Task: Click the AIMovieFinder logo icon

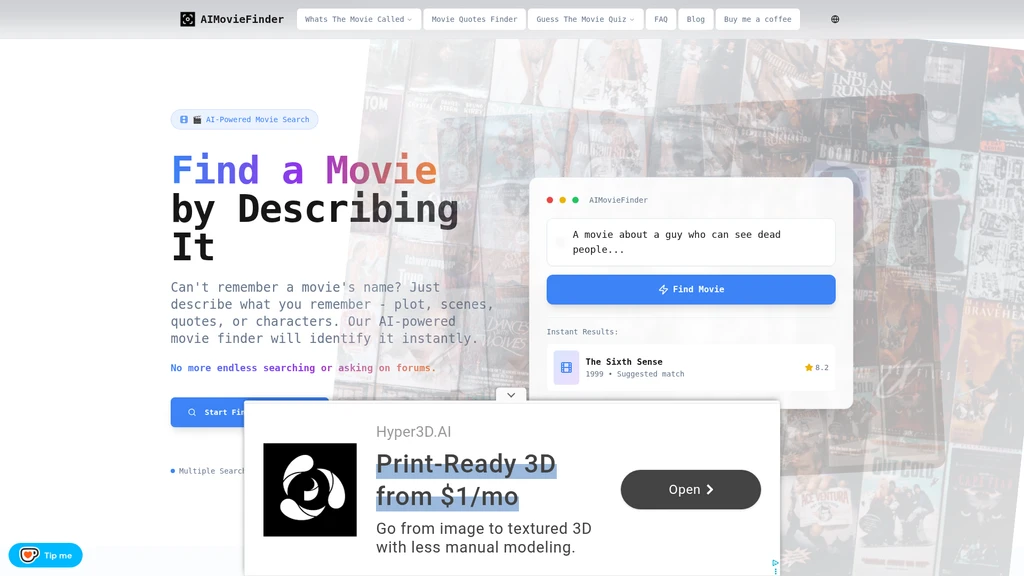Action: pos(187,19)
